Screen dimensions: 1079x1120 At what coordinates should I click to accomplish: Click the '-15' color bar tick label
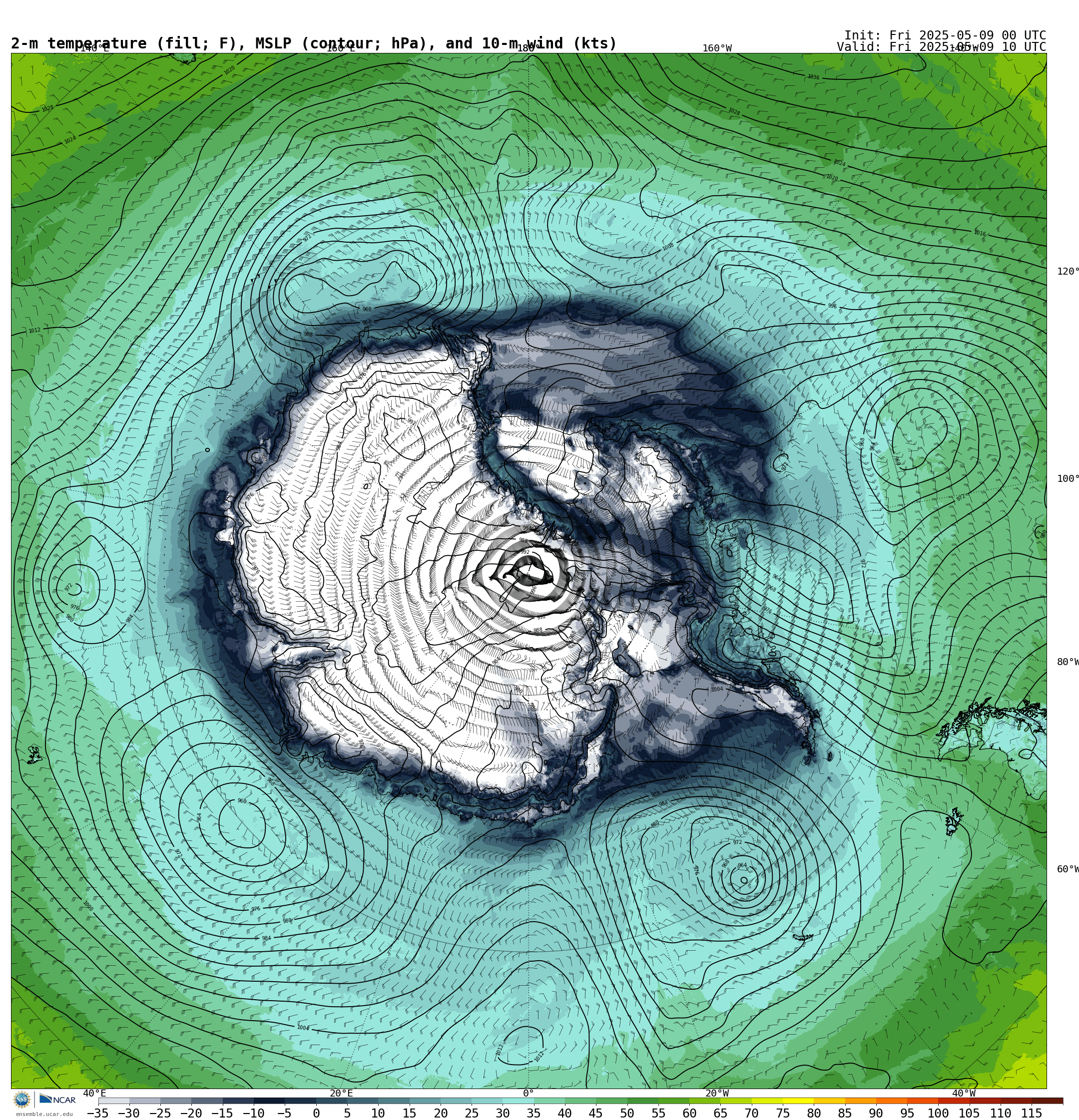coord(222,1113)
